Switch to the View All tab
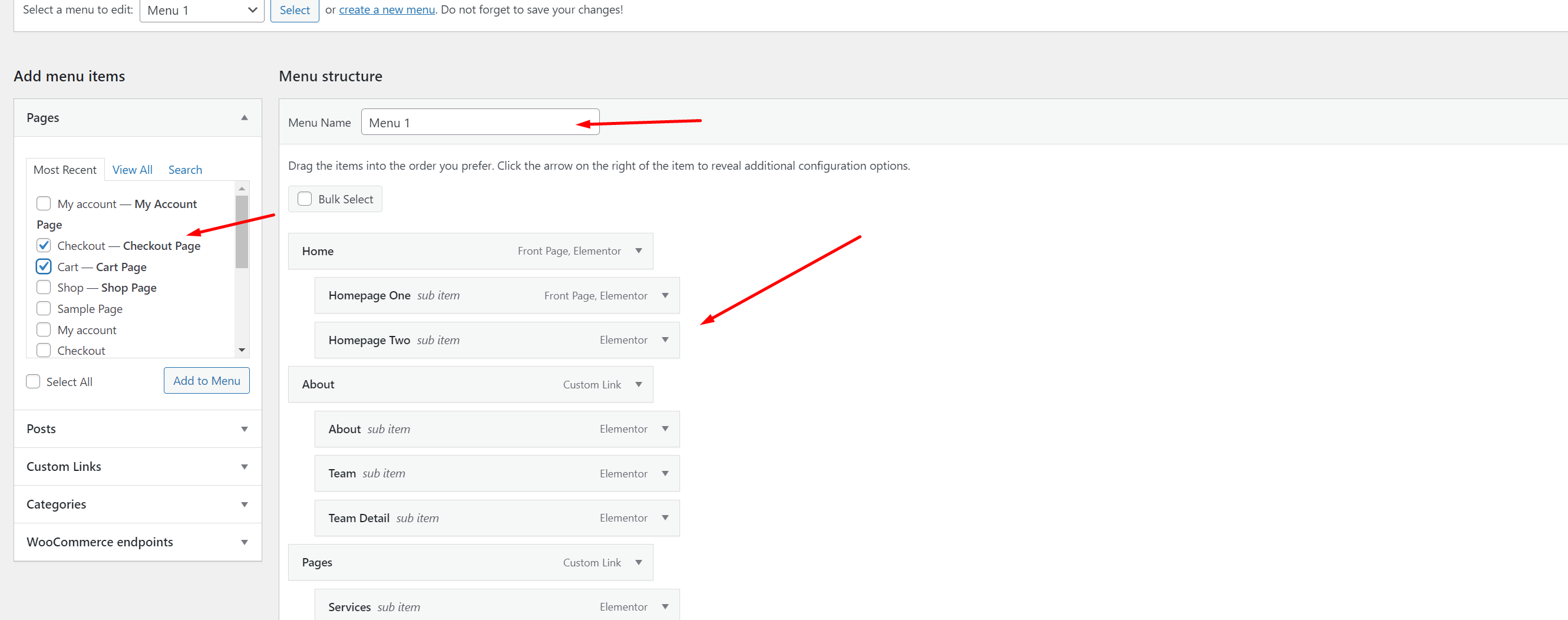The image size is (1568, 620). coord(132,170)
